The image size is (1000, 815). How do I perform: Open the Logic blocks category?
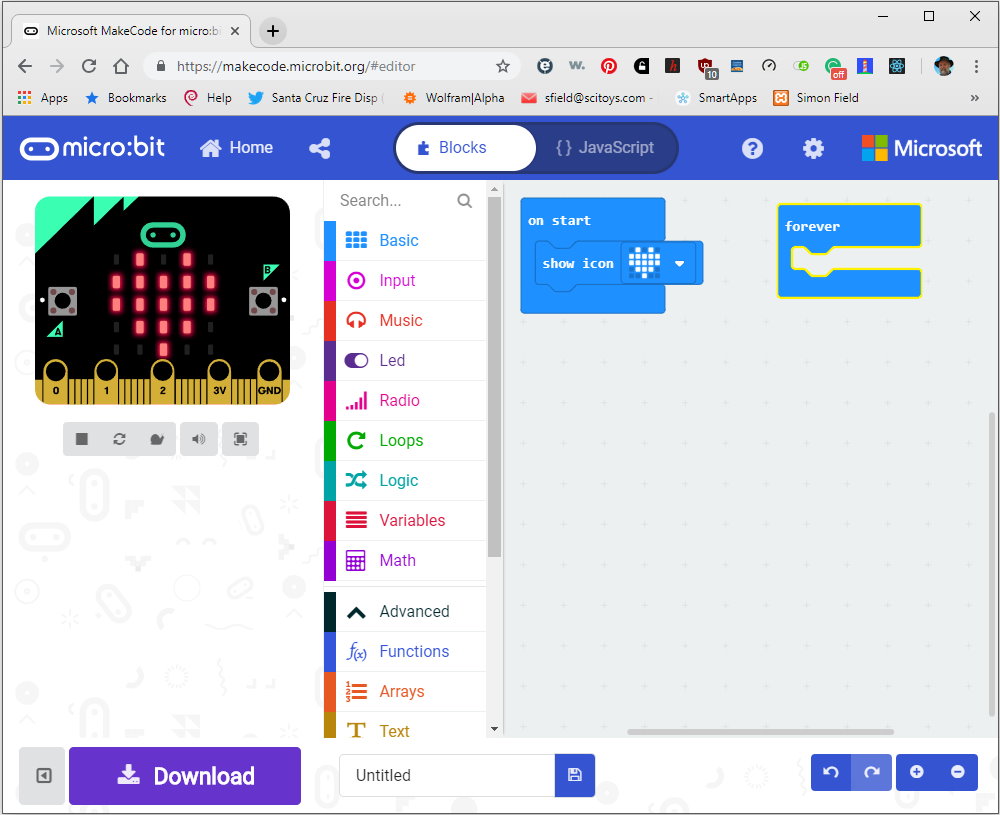(x=405, y=480)
